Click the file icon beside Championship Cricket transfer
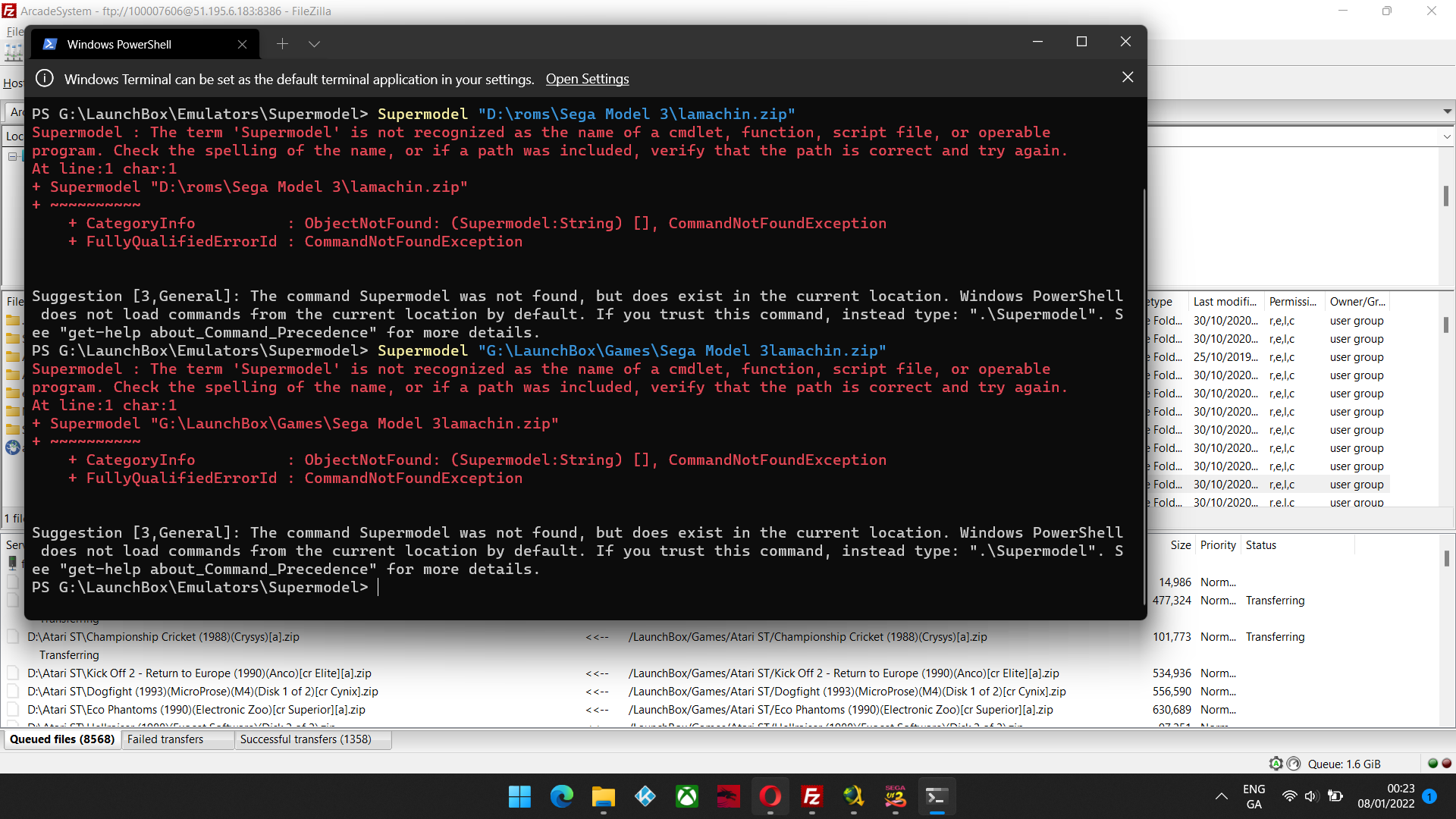Viewport: 1456px width, 819px height. pos(13,637)
